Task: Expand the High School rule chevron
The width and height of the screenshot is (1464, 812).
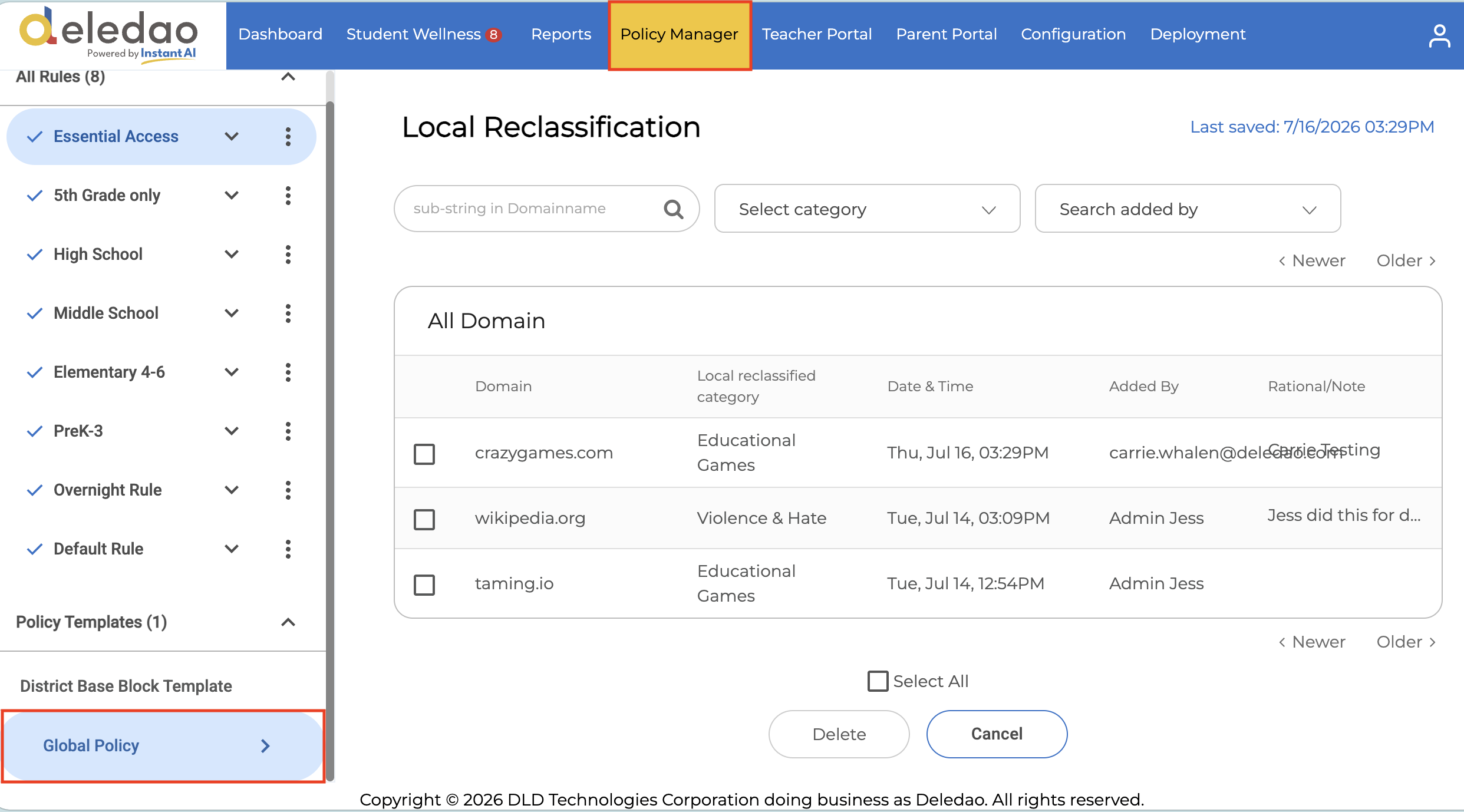Action: pos(232,255)
